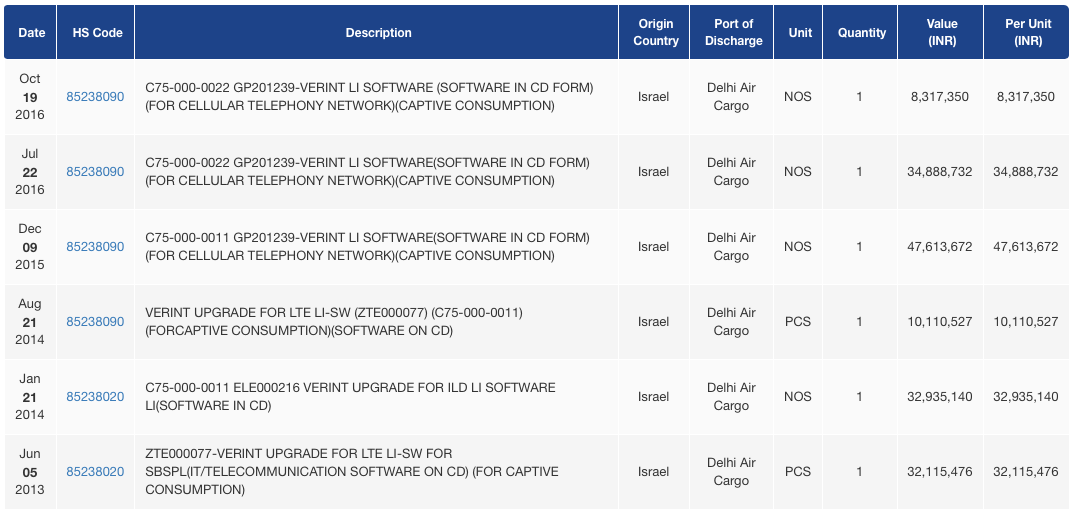The image size is (1079, 510).
Task: Select the Description column header
Action: tap(378, 33)
